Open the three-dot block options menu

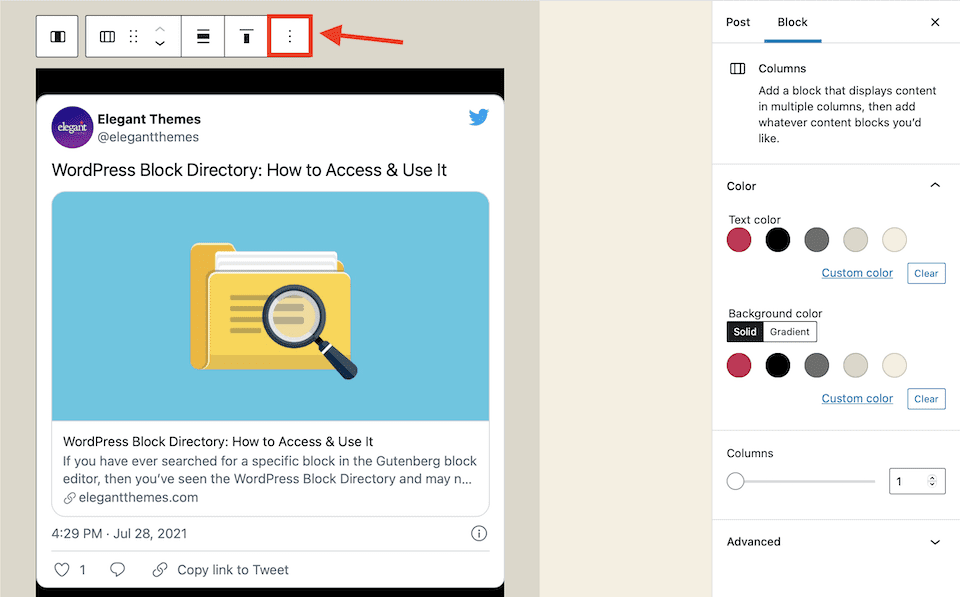click(290, 36)
